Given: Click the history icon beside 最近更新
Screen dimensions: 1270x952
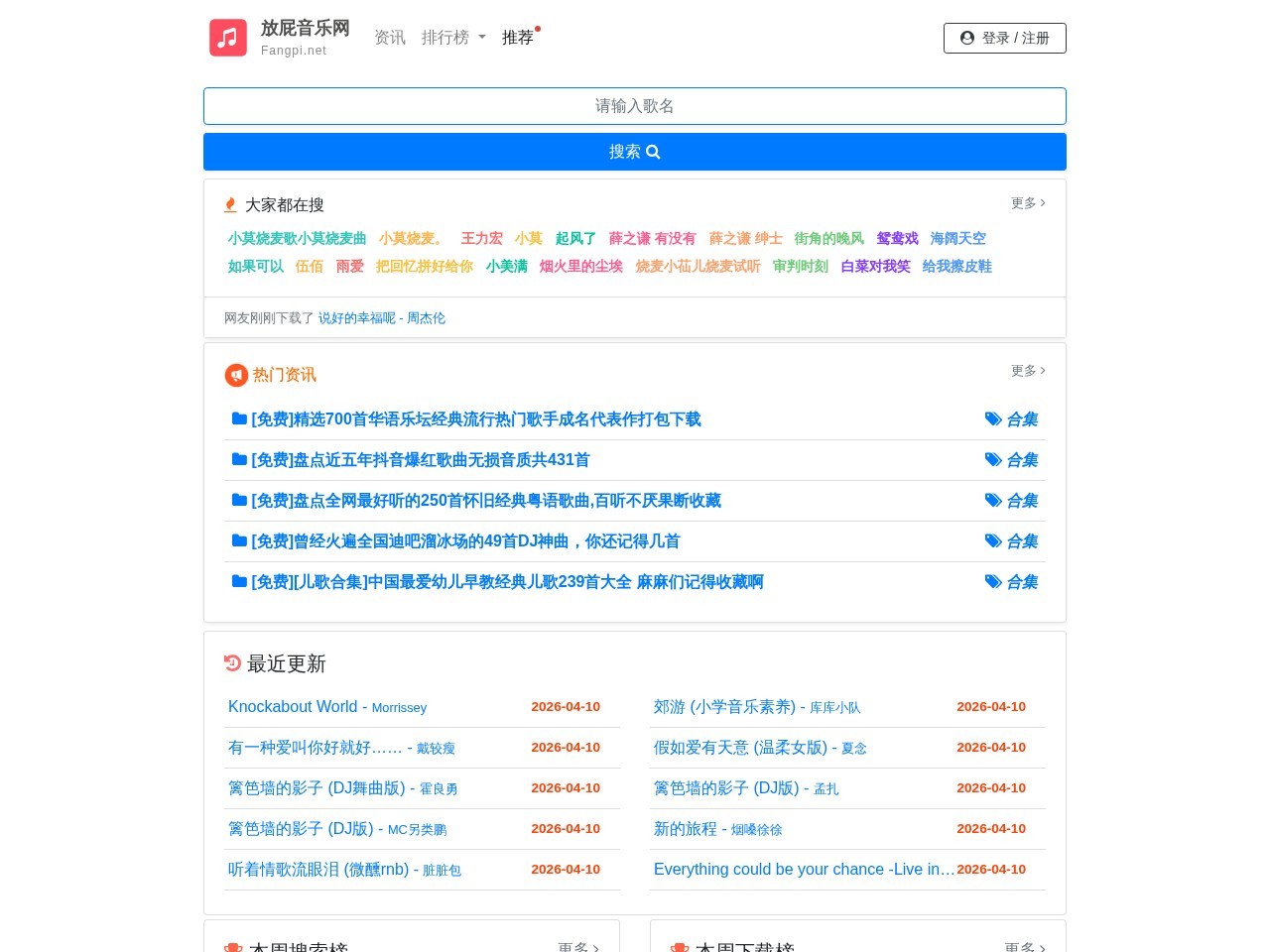Looking at the screenshot, I should click(231, 663).
